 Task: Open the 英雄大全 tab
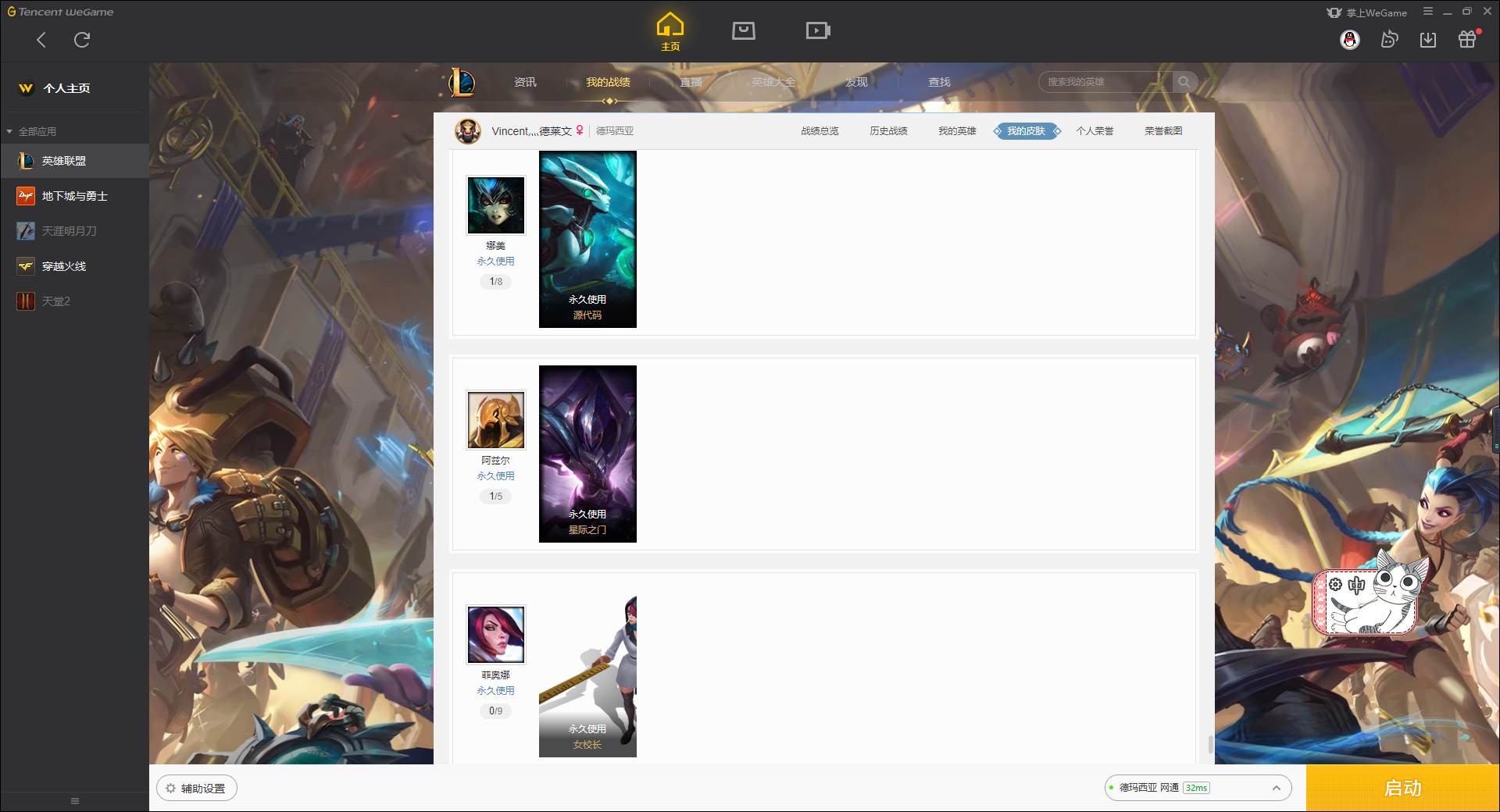click(773, 82)
